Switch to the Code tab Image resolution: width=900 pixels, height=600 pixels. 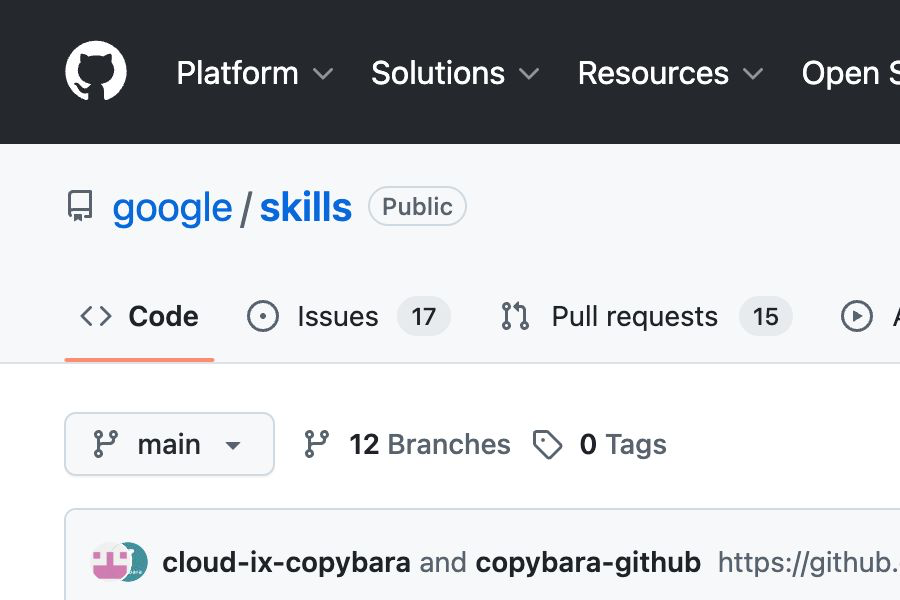pos(139,316)
